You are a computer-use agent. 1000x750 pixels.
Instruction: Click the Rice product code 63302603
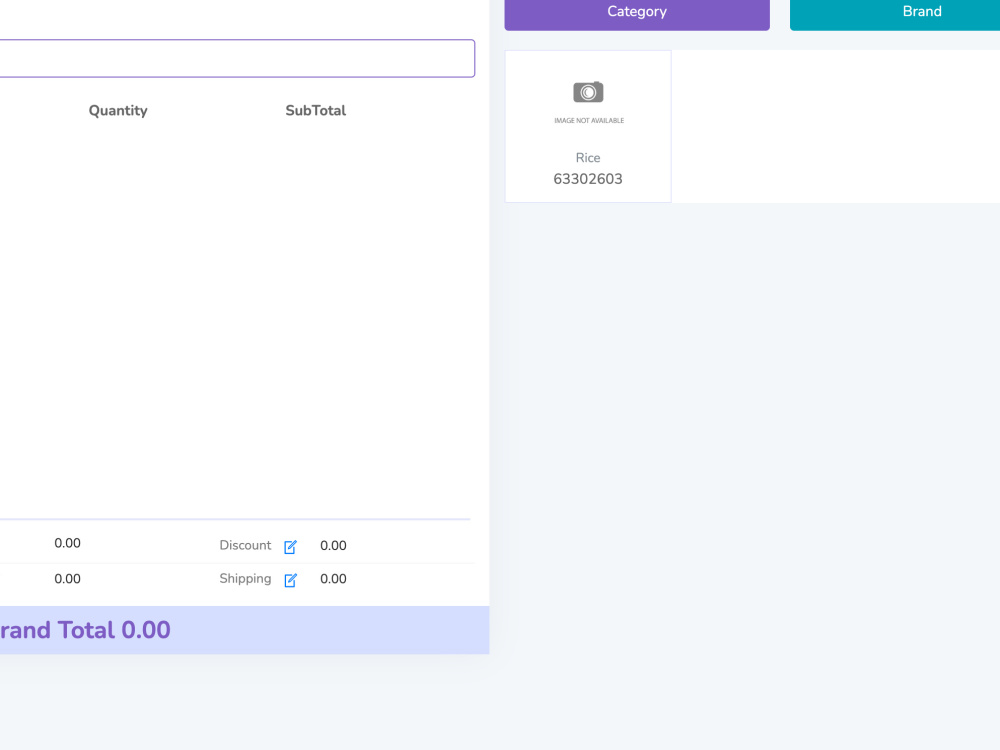tap(588, 179)
